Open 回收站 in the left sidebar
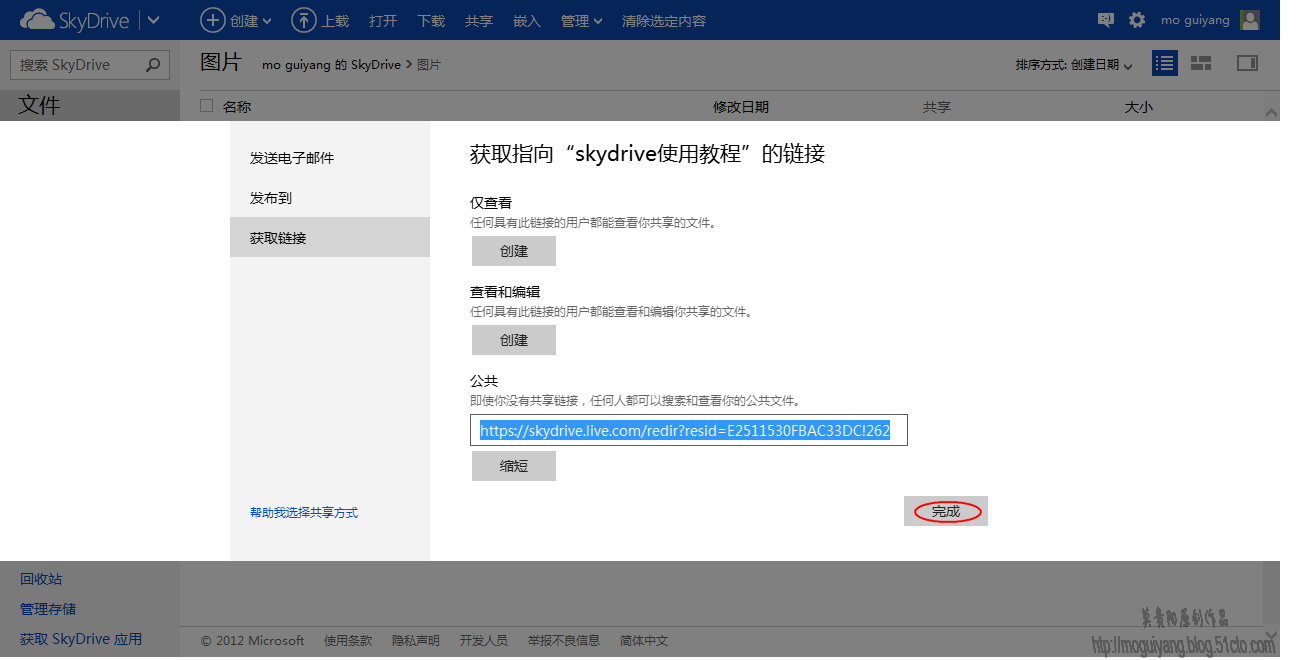The width and height of the screenshot is (1305, 660). (41, 579)
